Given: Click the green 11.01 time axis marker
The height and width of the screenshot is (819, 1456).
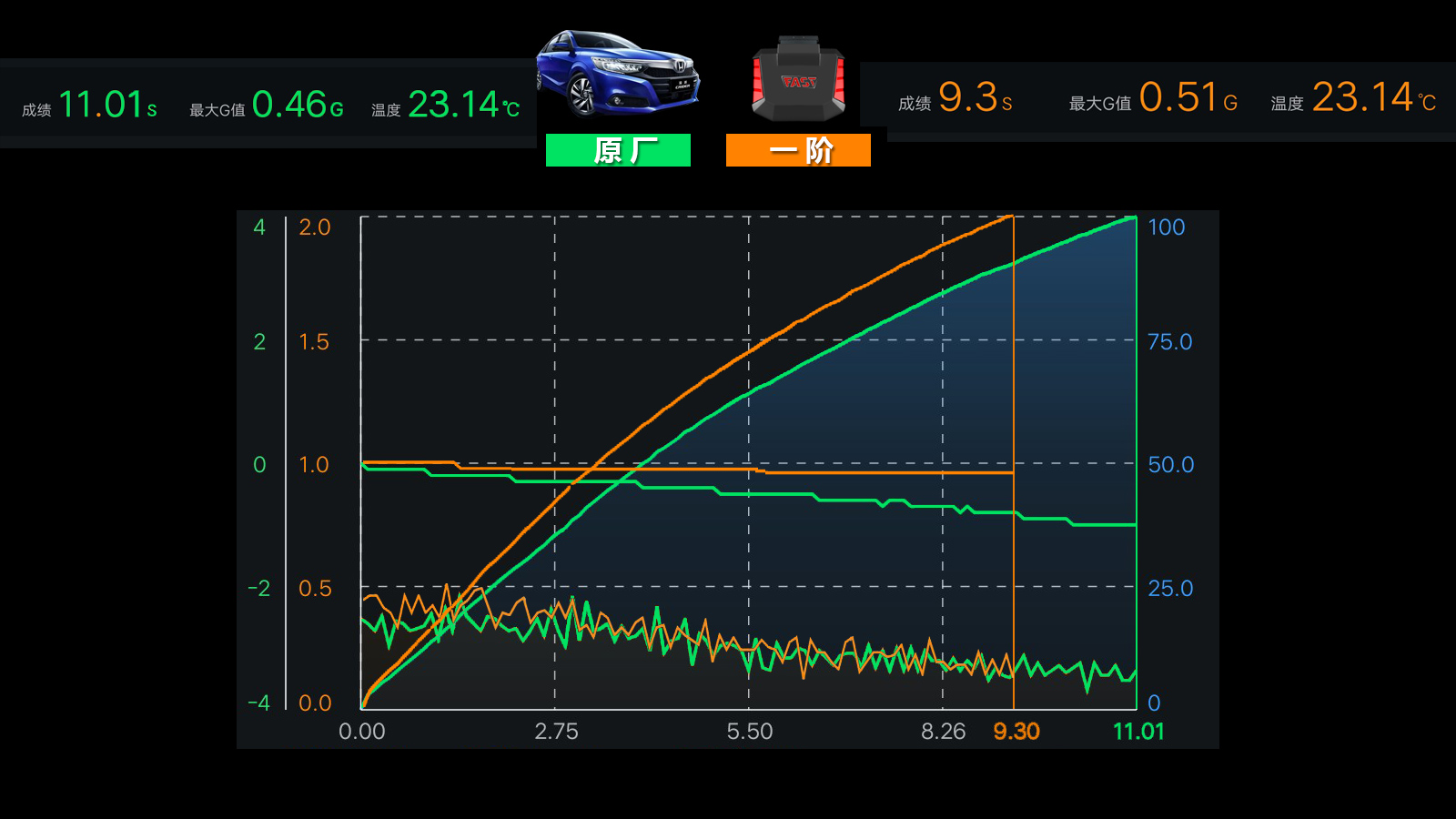Looking at the screenshot, I should point(1138,732).
